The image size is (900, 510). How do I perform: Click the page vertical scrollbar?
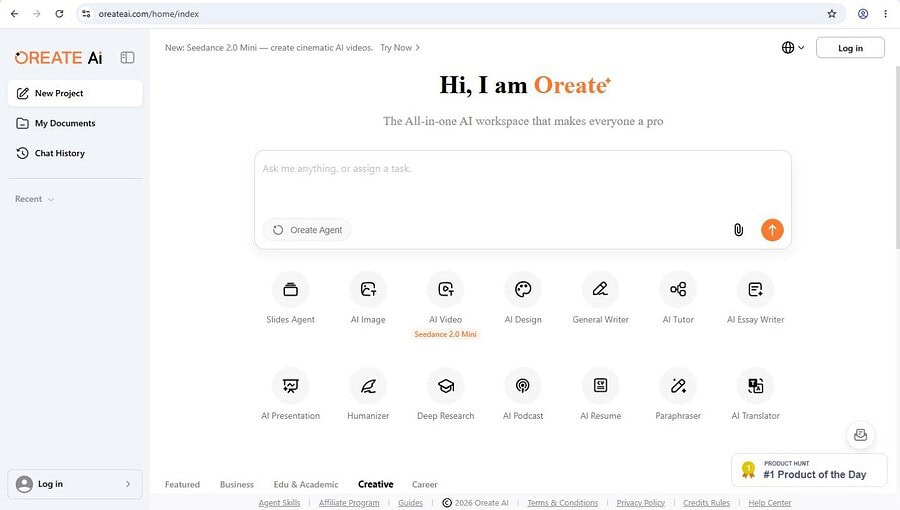click(x=897, y=157)
